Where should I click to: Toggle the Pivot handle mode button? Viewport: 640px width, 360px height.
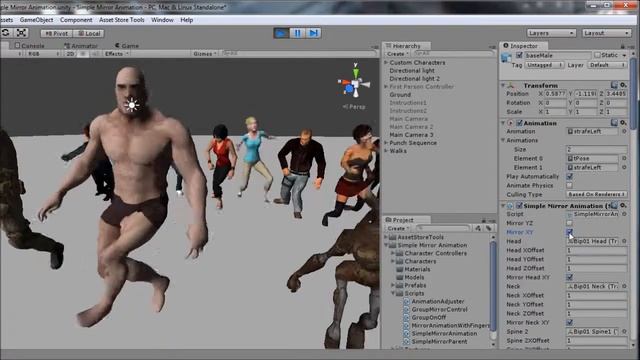pyautogui.click(x=57, y=33)
